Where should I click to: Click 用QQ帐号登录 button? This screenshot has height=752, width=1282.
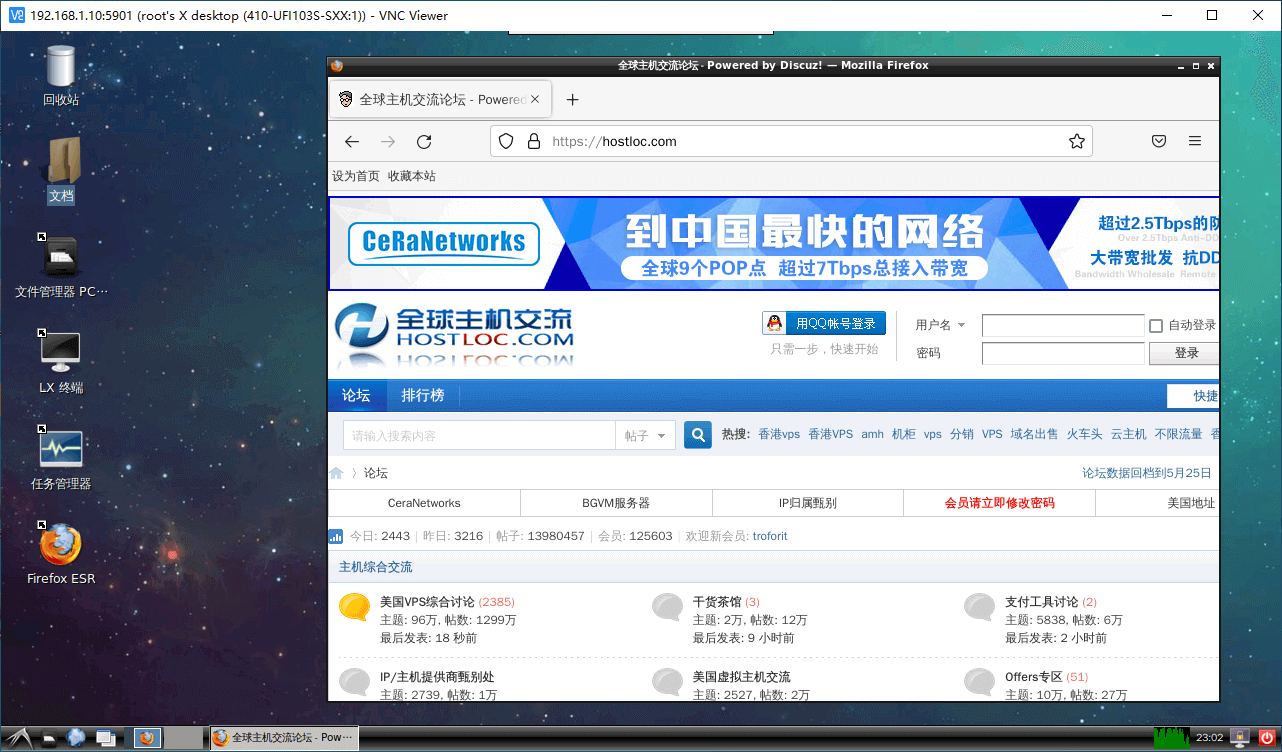[824, 323]
